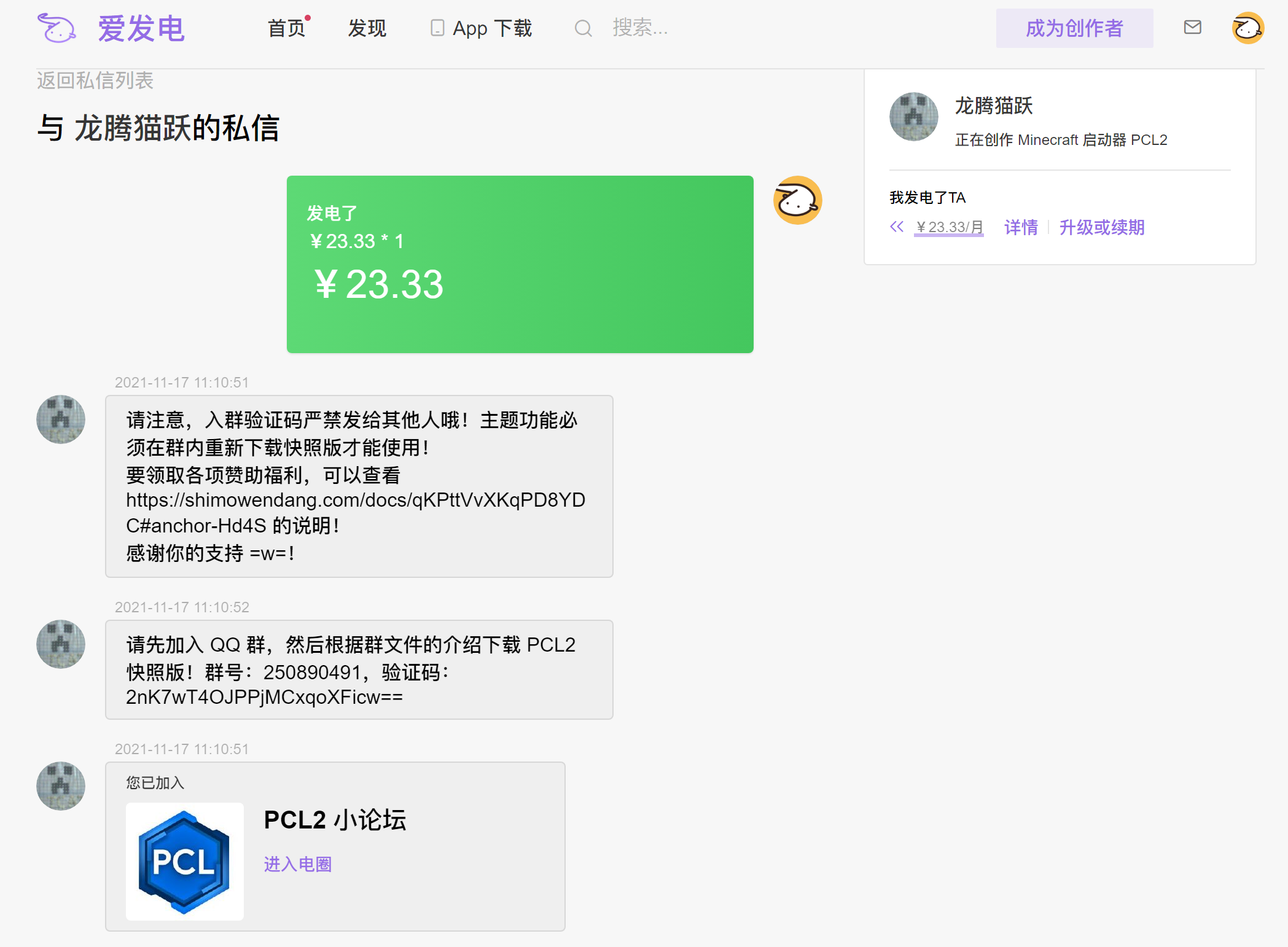Viewport: 1288px width, 947px height.
Task: Collapse sponsorship info with the double-chevron arrow
Action: coord(897,227)
